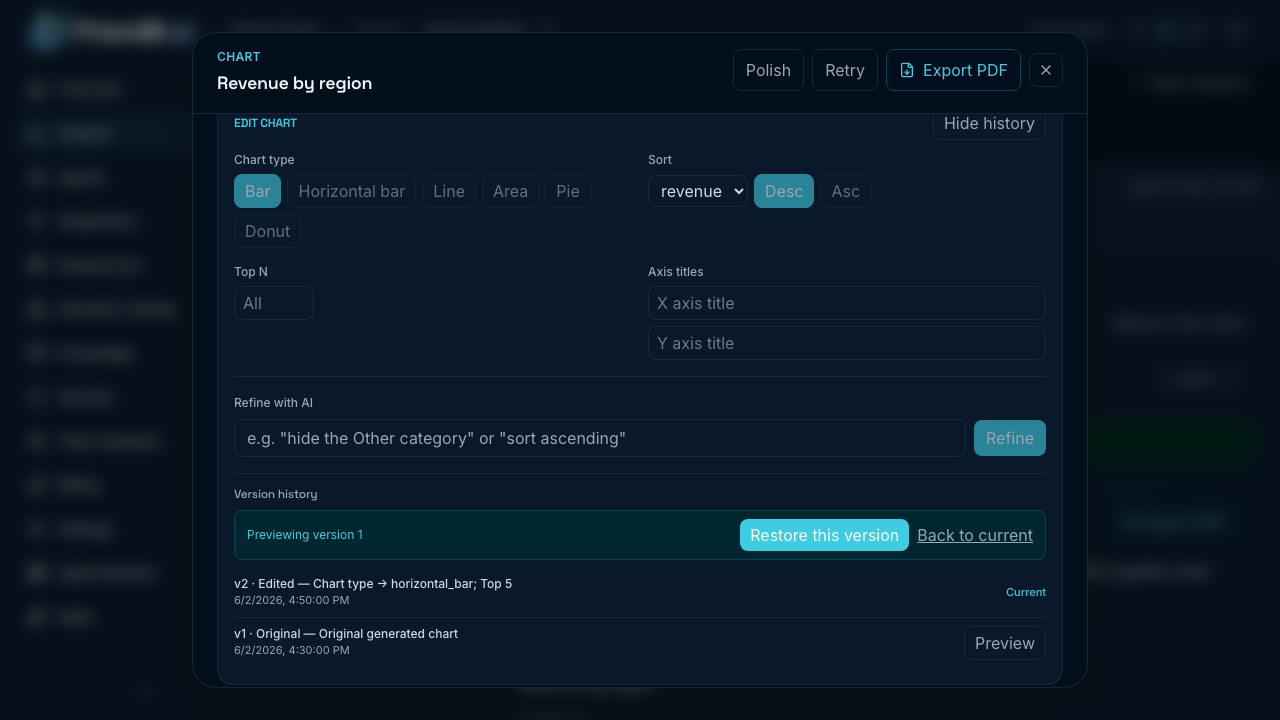Close the chart dialog with X

(1046, 70)
